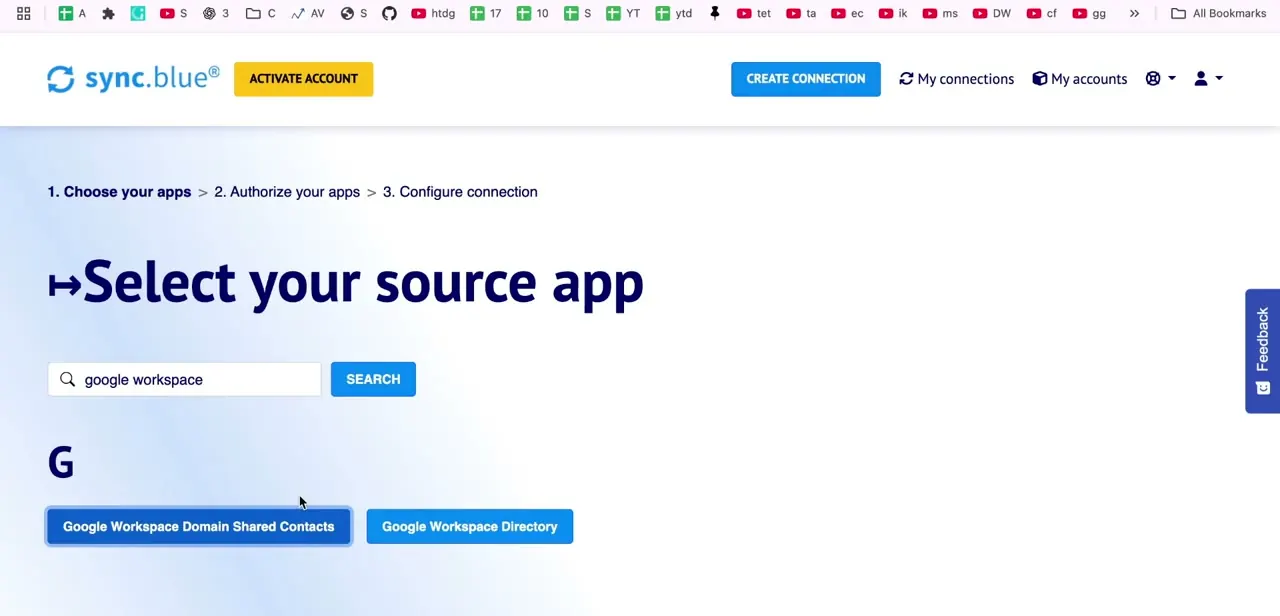Open the YouTube bookmark labeled tet
Screen dimensions: 1280x616
click(754, 14)
